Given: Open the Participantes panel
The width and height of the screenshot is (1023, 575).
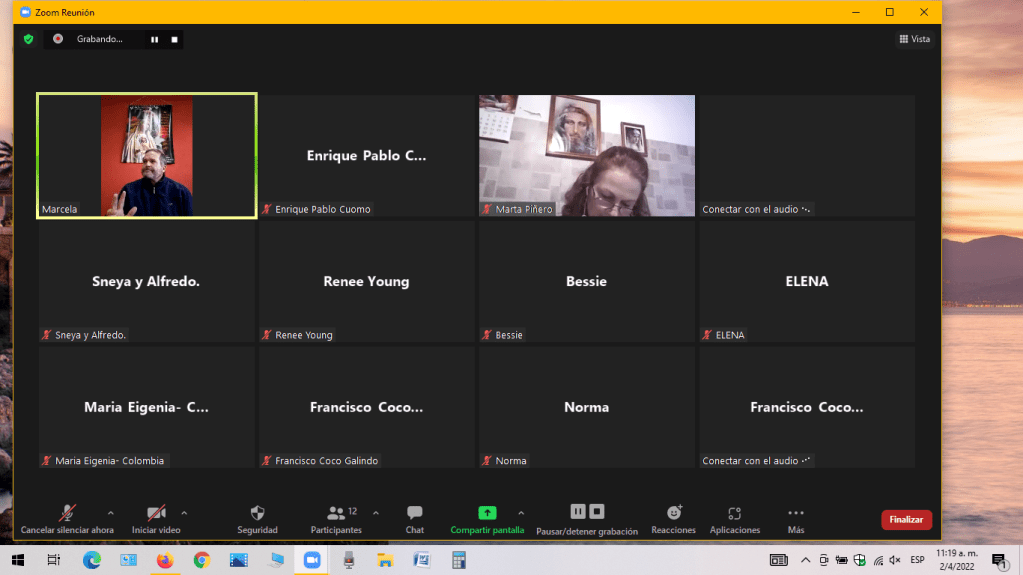Looking at the screenshot, I should [336, 513].
